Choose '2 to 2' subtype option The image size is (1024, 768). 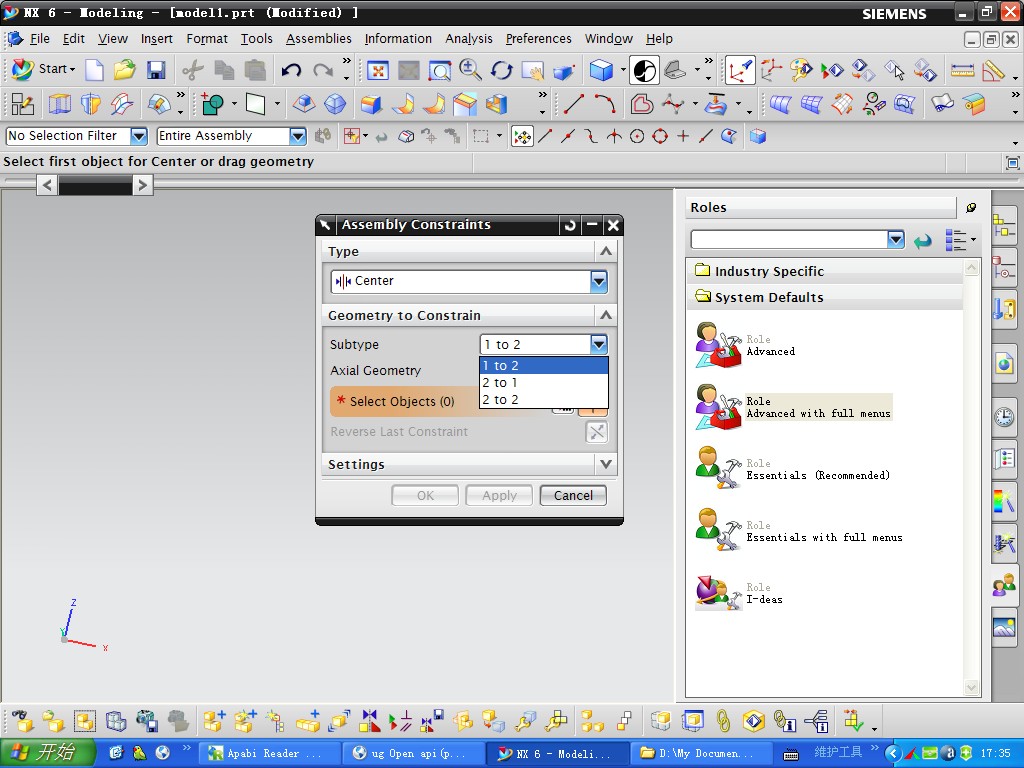pyautogui.click(x=543, y=400)
